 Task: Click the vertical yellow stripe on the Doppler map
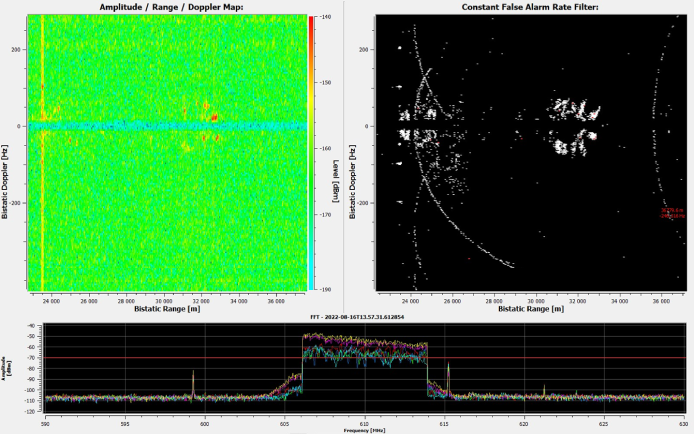coord(42,200)
